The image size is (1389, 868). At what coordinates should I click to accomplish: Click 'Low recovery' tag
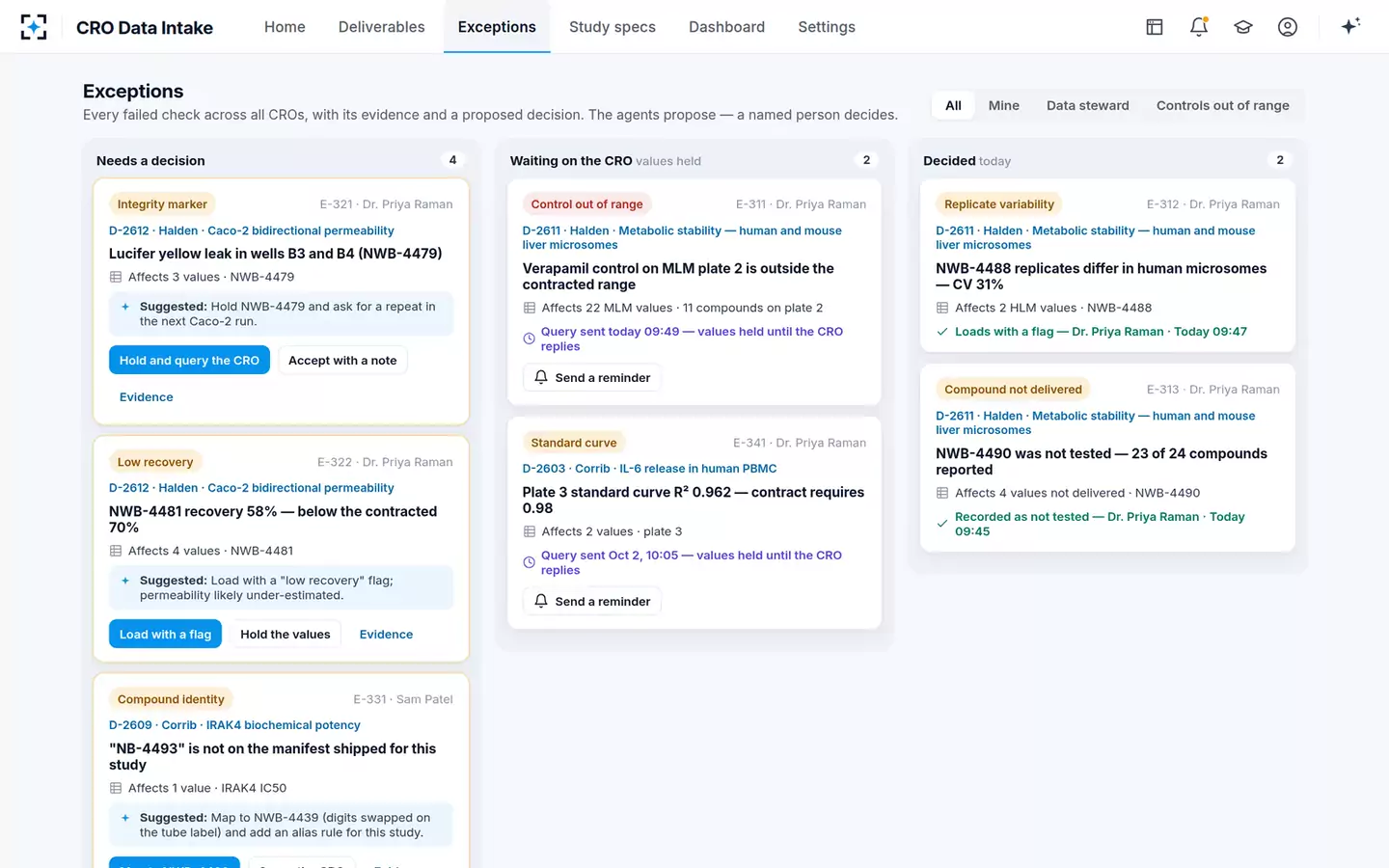[x=155, y=462]
